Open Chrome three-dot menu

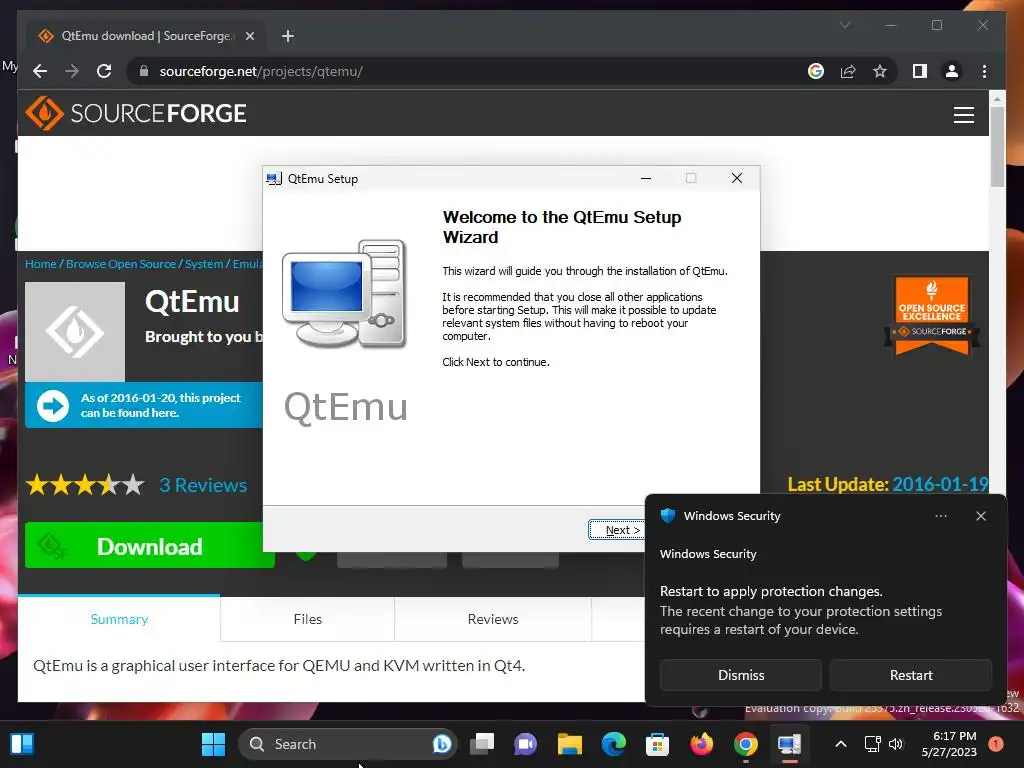(984, 71)
